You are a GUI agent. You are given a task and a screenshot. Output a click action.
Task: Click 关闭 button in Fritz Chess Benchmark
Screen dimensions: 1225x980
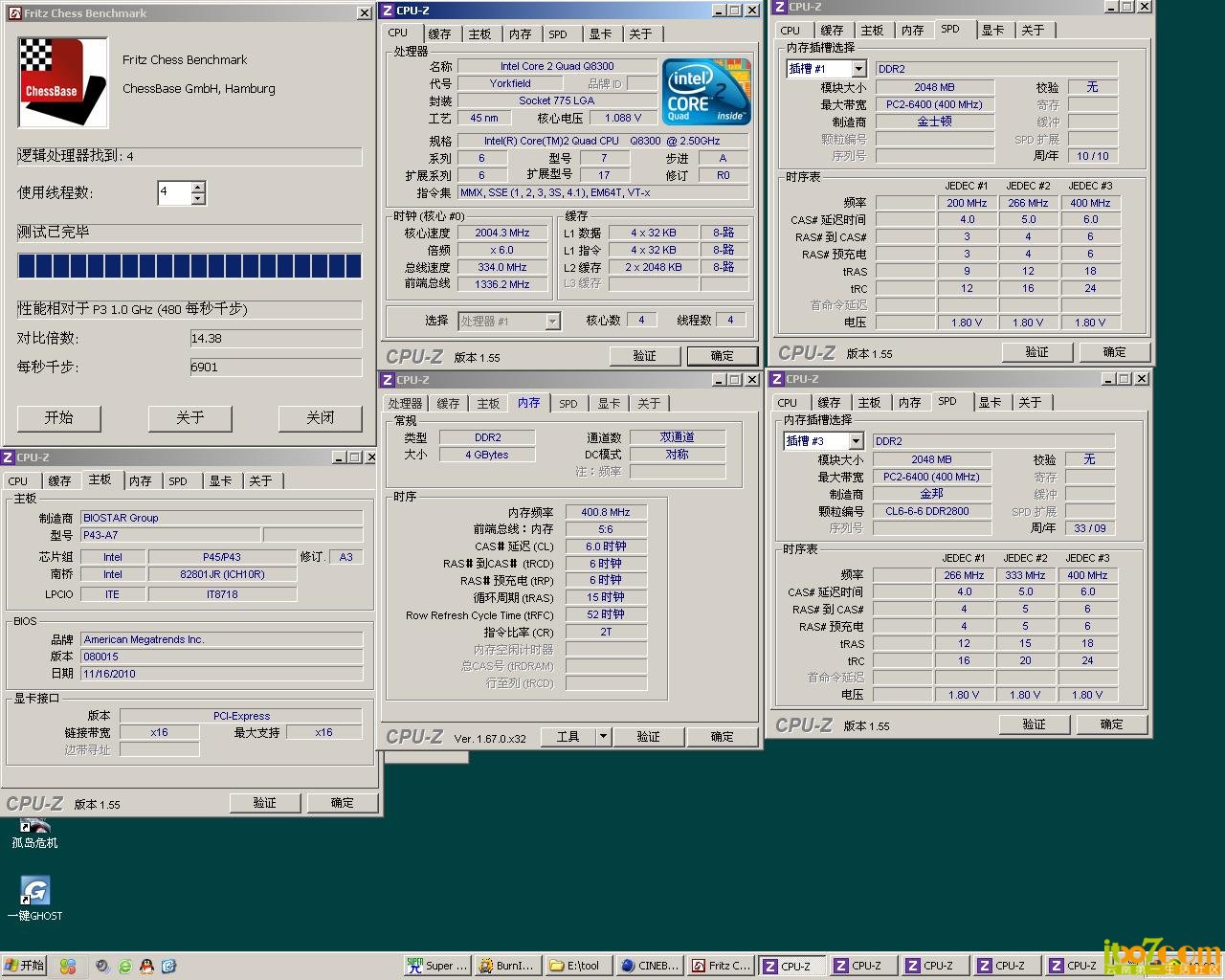(321, 418)
